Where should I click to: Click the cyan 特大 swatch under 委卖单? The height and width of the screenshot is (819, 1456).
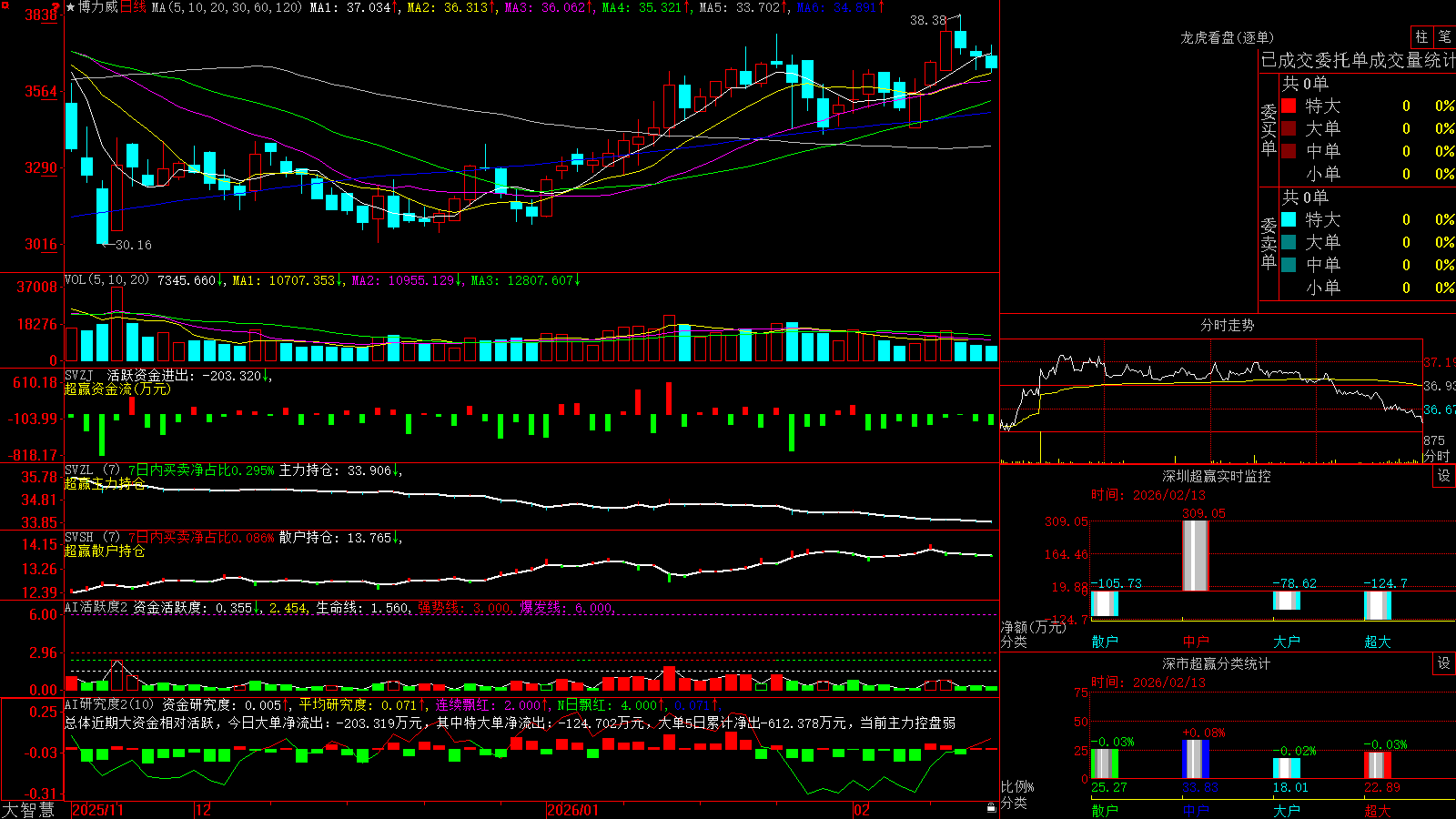click(1289, 219)
